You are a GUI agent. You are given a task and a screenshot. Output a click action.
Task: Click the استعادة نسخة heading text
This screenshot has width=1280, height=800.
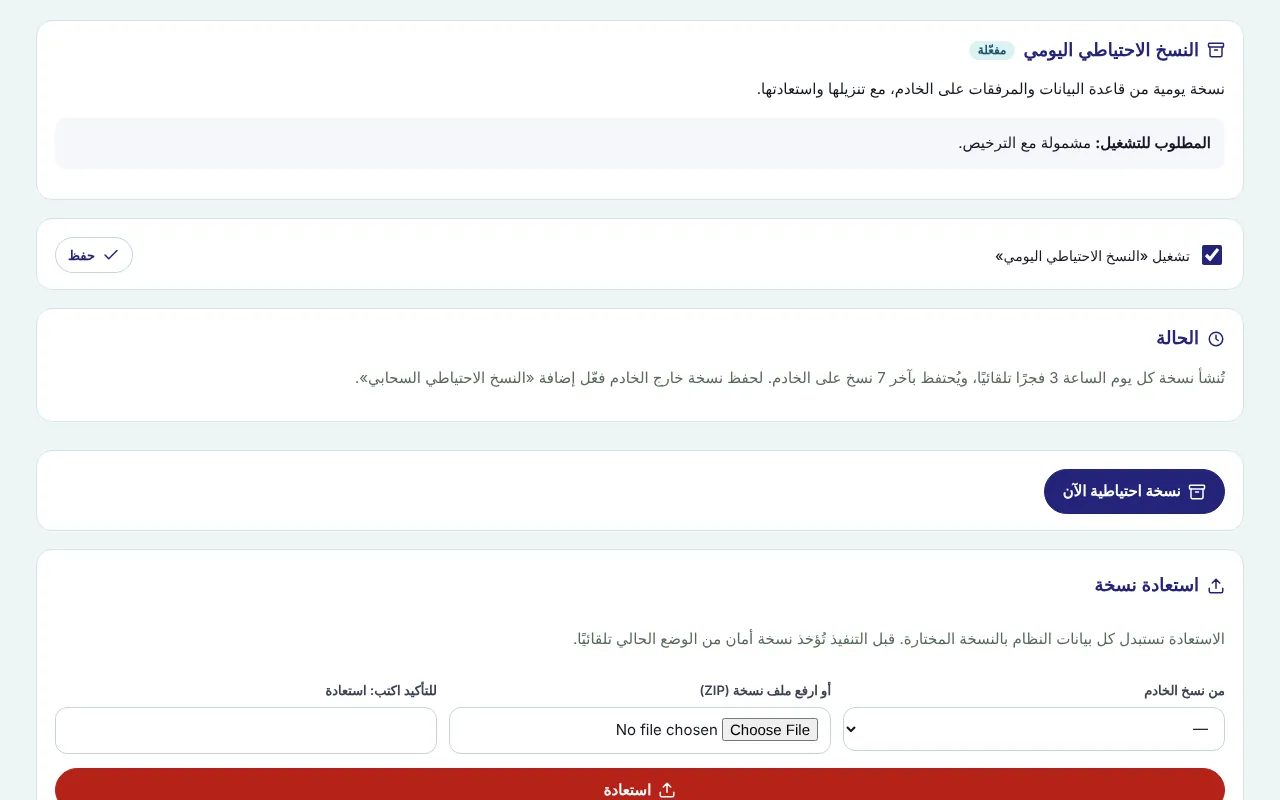point(1147,585)
